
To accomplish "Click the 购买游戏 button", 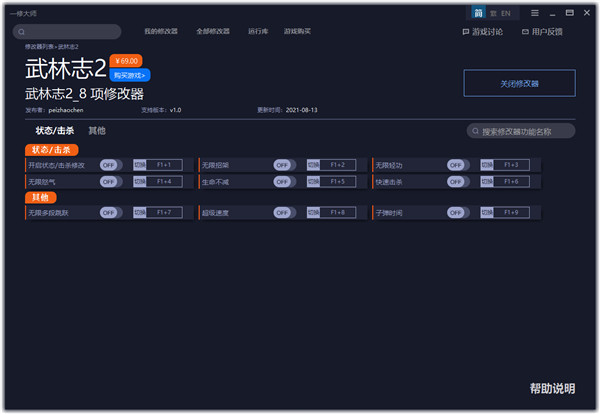I will pyautogui.click(x=130, y=75).
